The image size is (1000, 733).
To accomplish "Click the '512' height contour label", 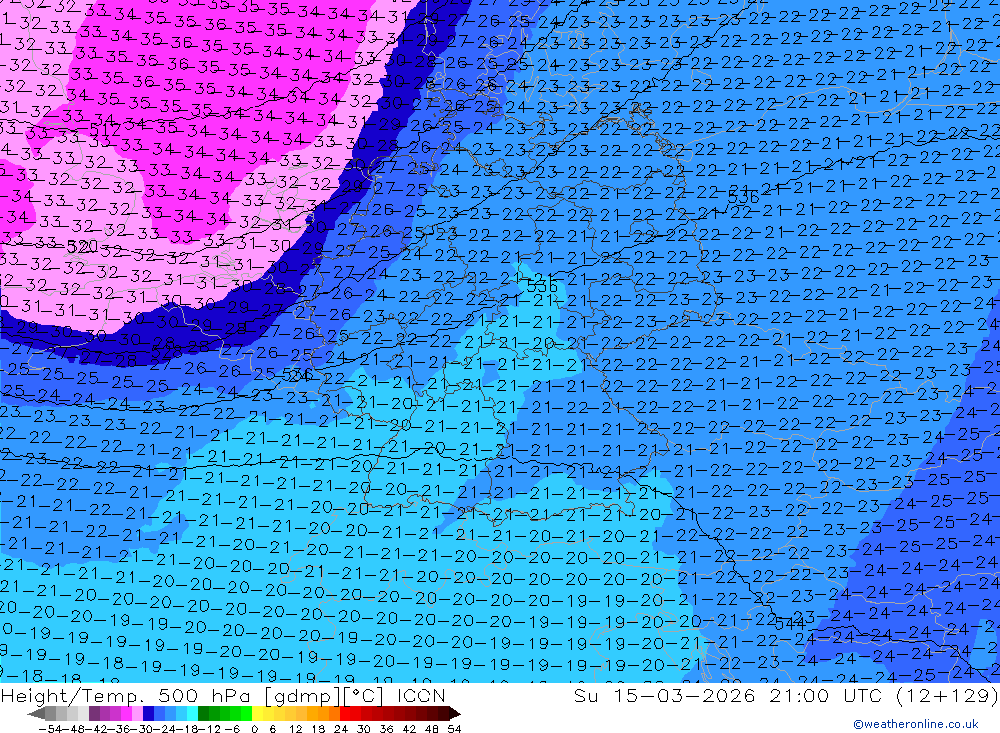I will pos(105,131).
